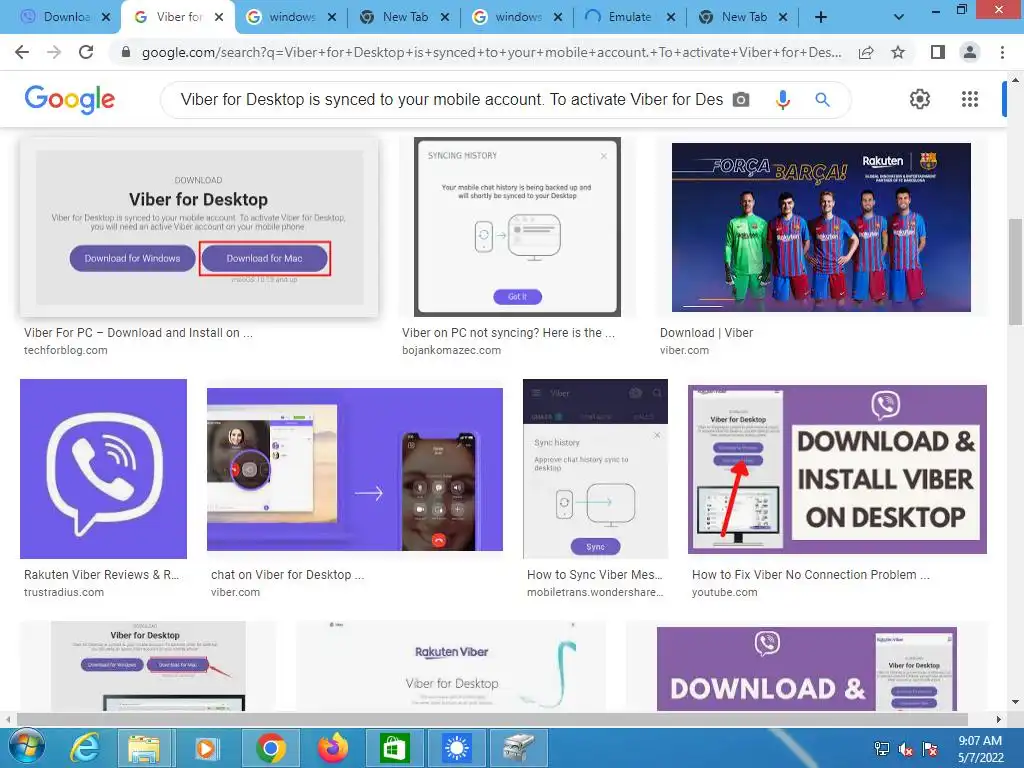Open Windows Media Player from taskbar
The width and height of the screenshot is (1024, 768).
[x=206, y=748]
